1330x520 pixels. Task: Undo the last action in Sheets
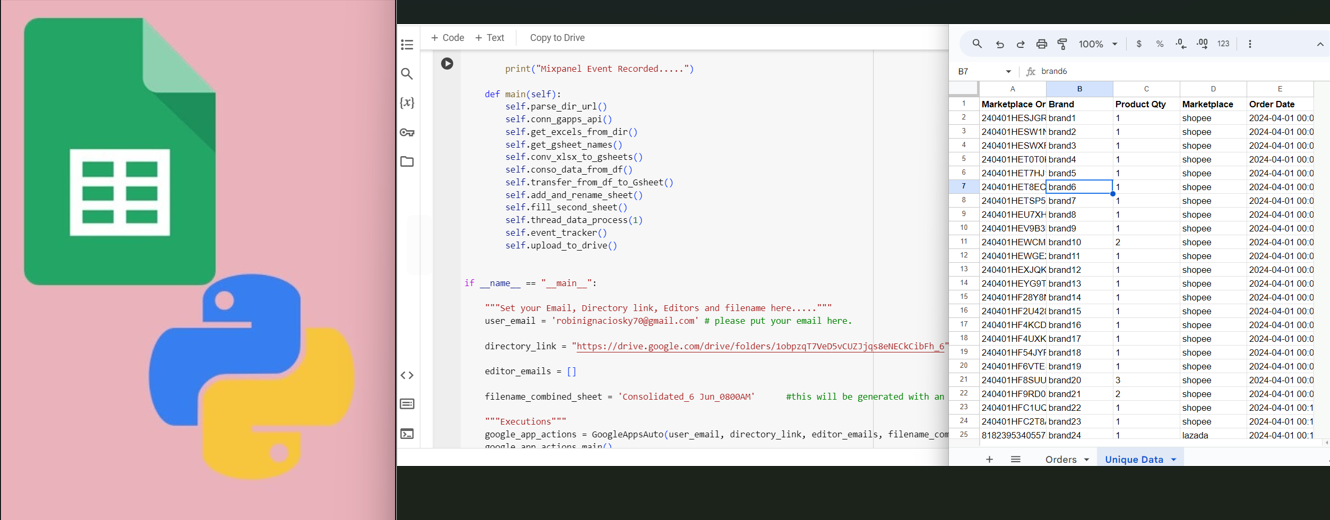tap(999, 44)
